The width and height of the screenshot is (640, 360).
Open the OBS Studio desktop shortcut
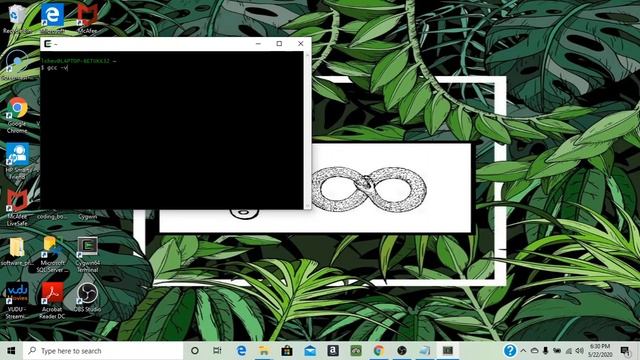pos(87,297)
